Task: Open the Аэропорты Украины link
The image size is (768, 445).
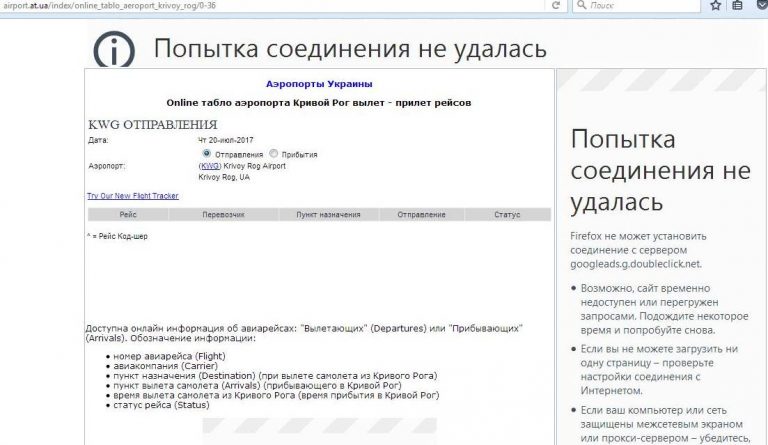Action: pos(318,83)
